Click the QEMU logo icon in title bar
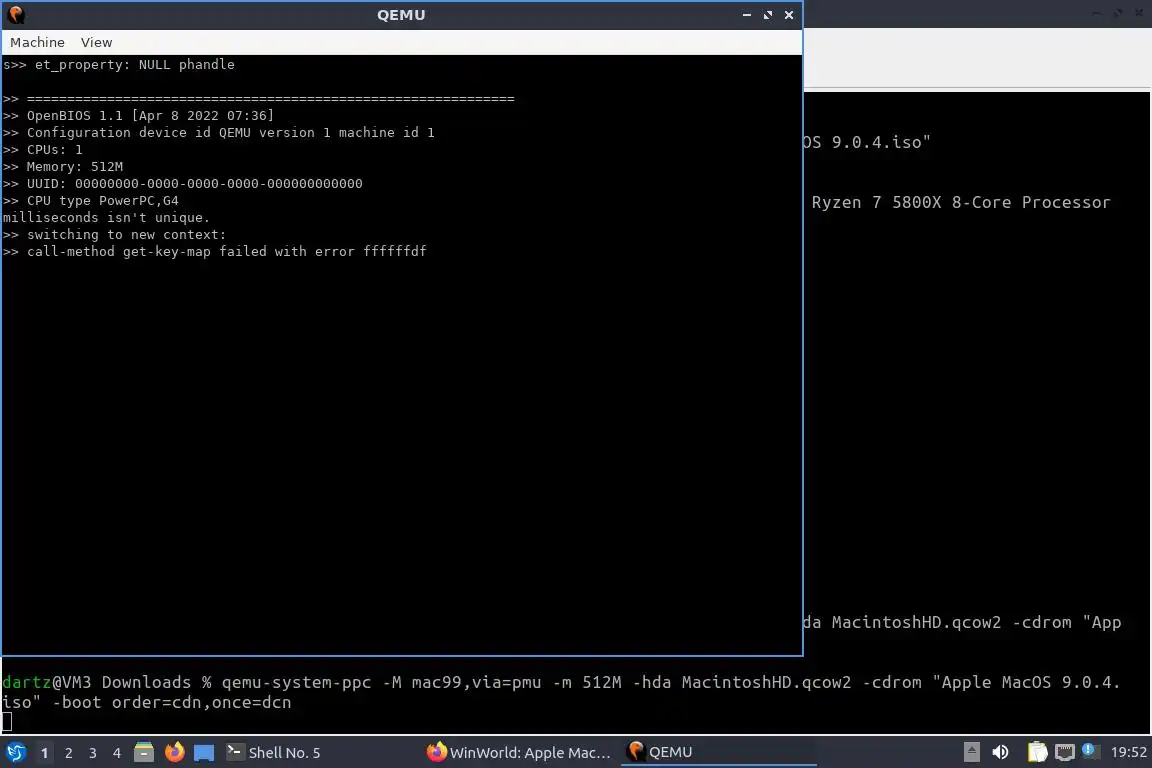The width and height of the screenshot is (1152, 768). pyautogui.click(x=15, y=15)
